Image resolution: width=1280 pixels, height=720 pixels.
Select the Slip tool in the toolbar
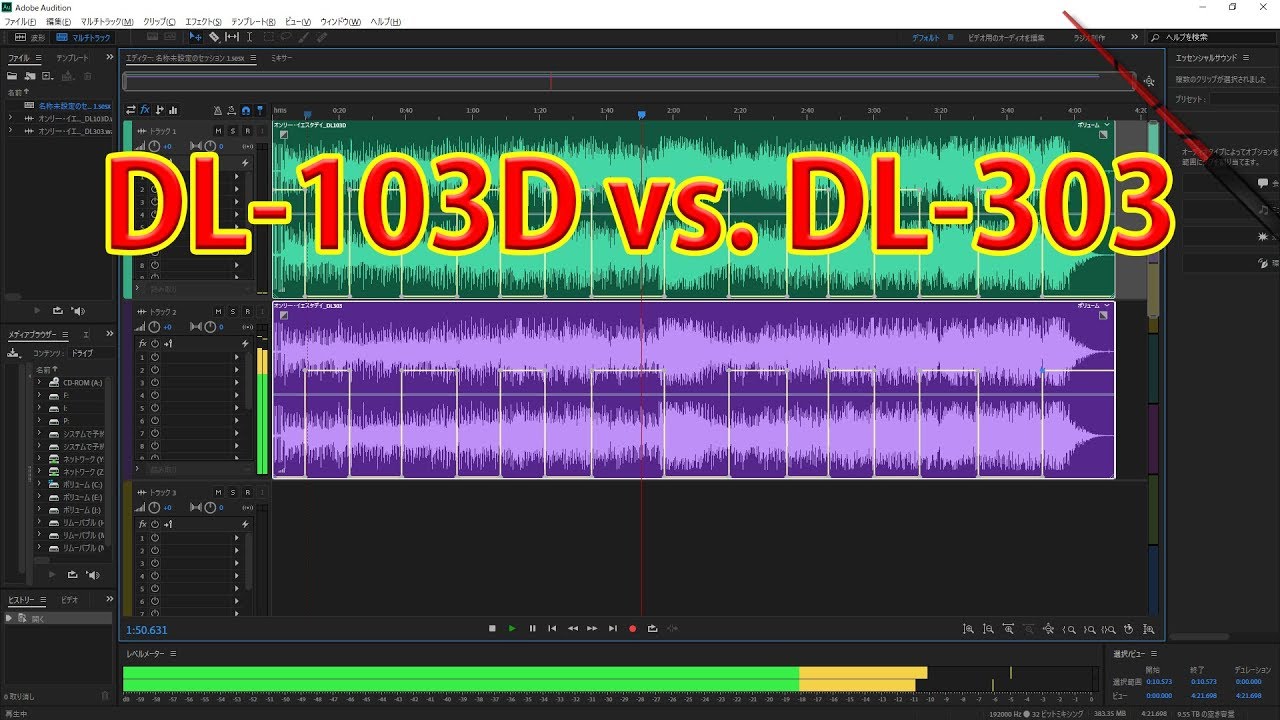pyautogui.click(x=232, y=37)
